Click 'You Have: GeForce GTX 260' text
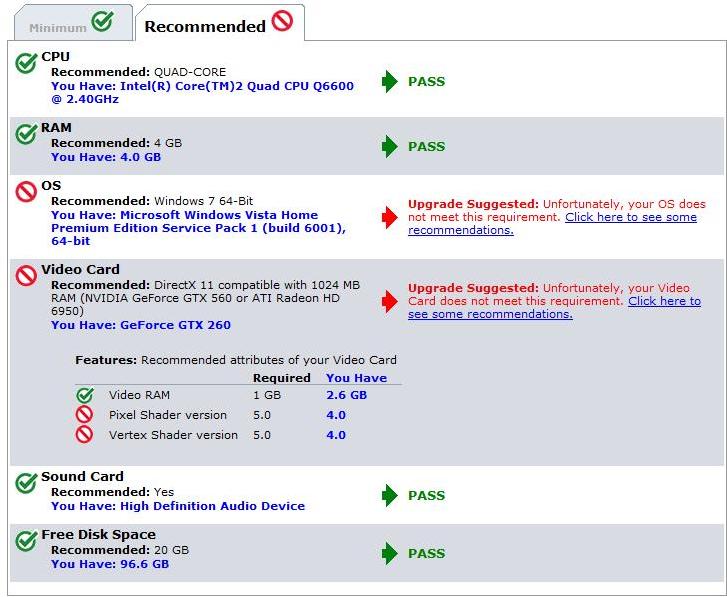The height and width of the screenshot is (597, 727). click(x=141, y=325)
